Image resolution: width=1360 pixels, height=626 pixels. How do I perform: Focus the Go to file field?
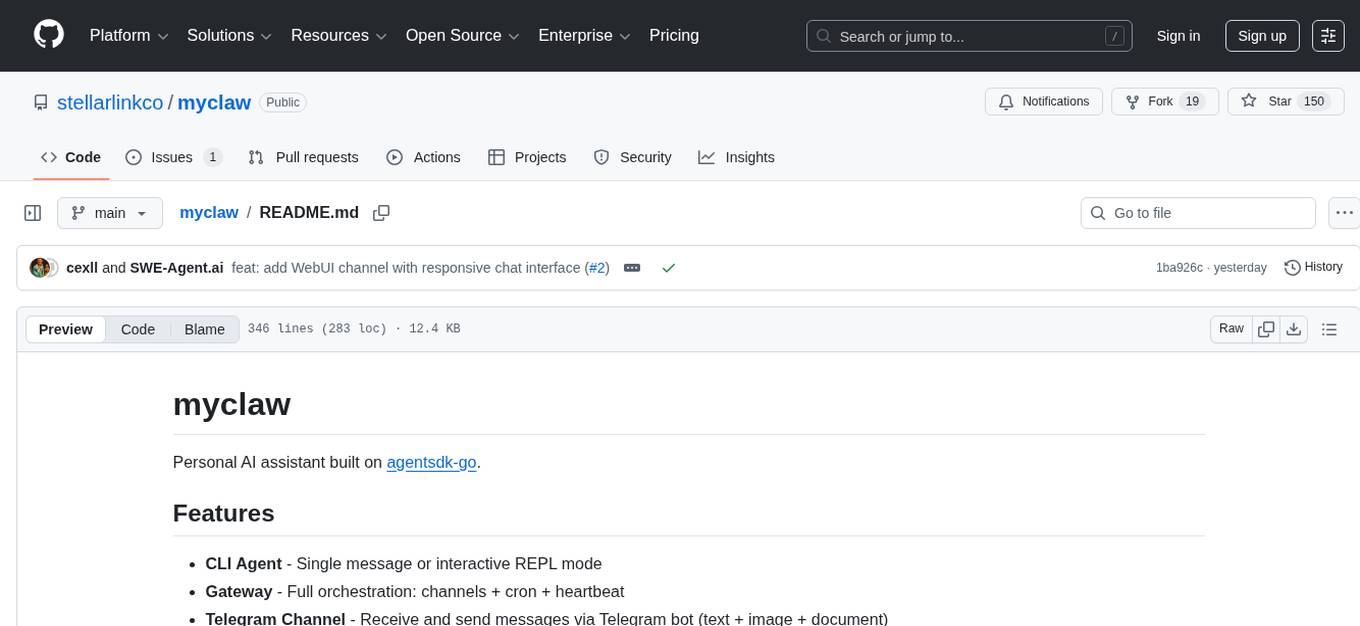pyautogui.click(x=1198, y=213)
